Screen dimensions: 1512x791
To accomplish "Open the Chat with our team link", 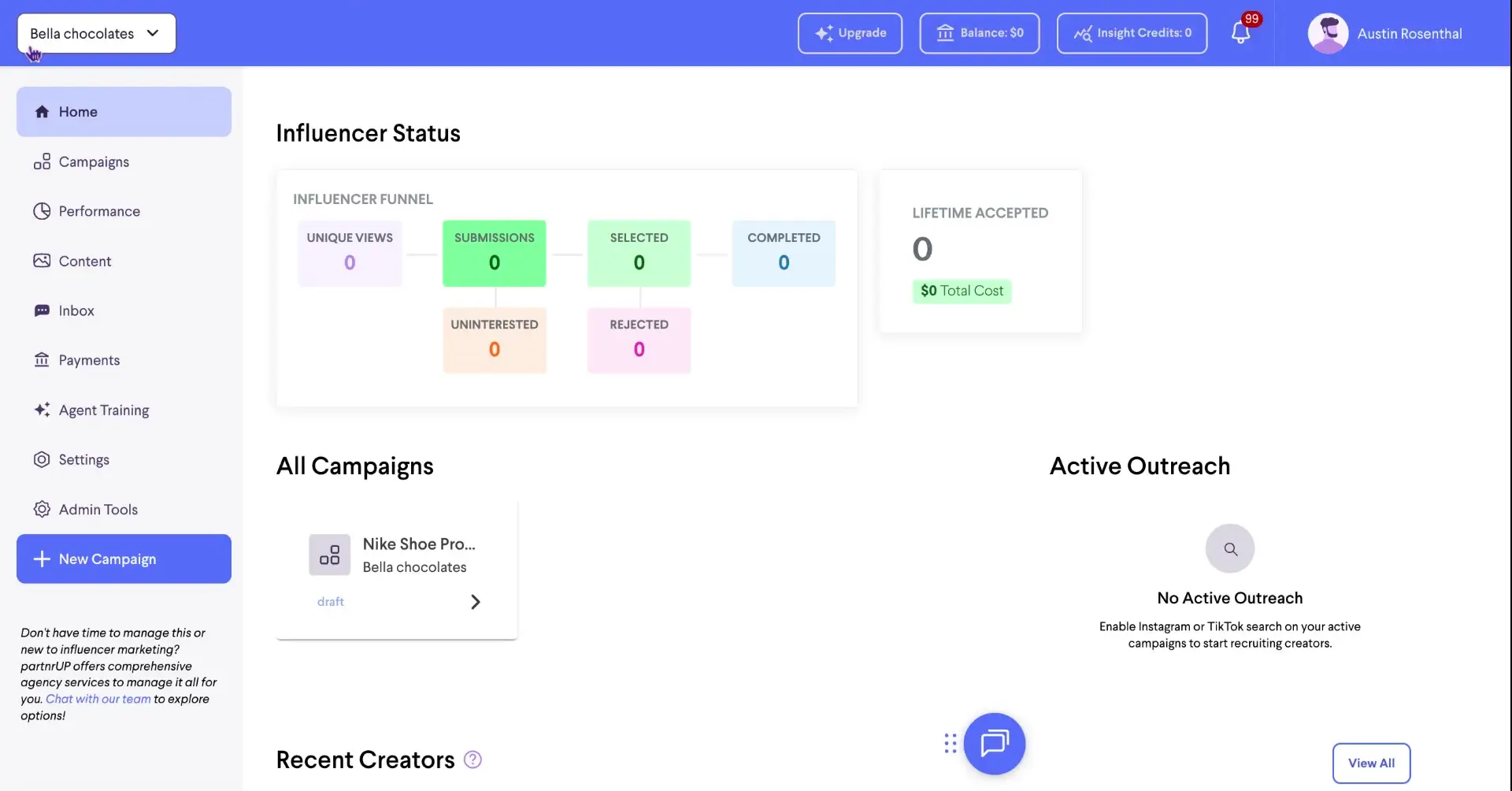I will (x=98, y=698).
